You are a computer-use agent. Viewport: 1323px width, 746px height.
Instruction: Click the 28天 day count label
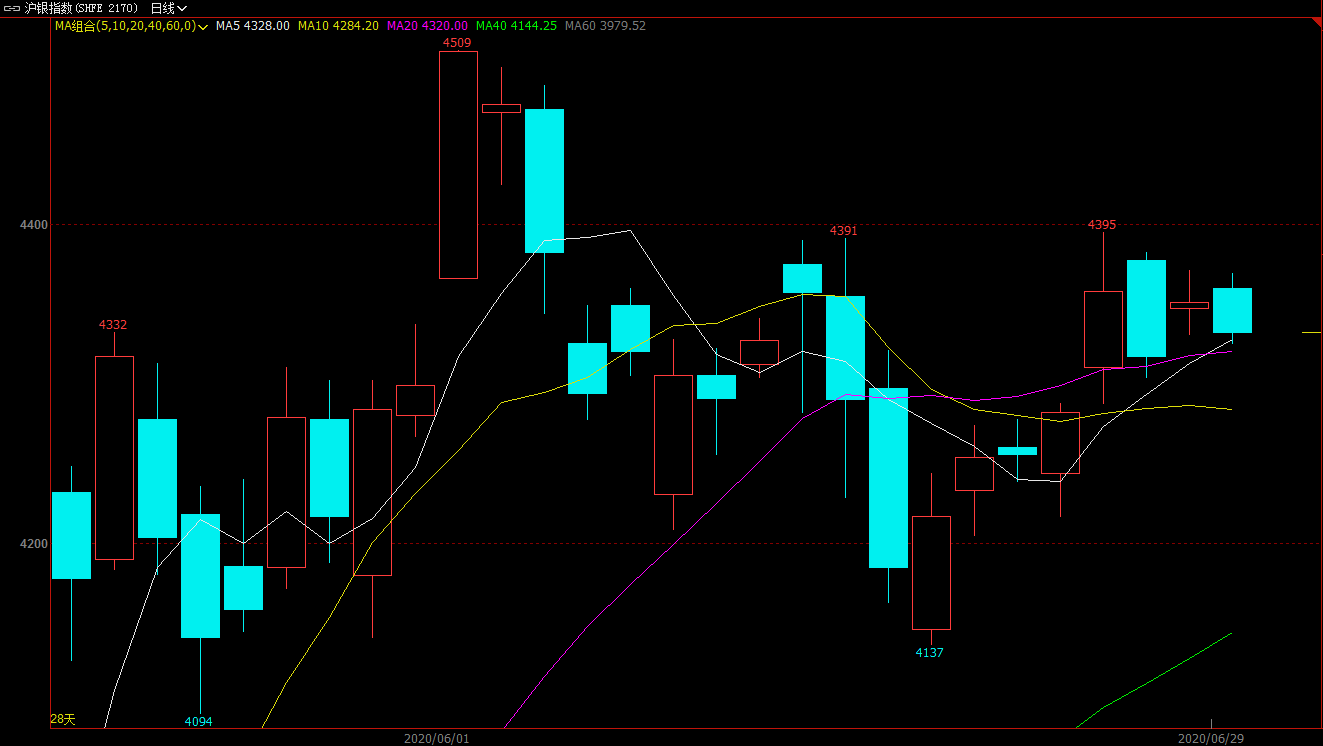(63, 719)
